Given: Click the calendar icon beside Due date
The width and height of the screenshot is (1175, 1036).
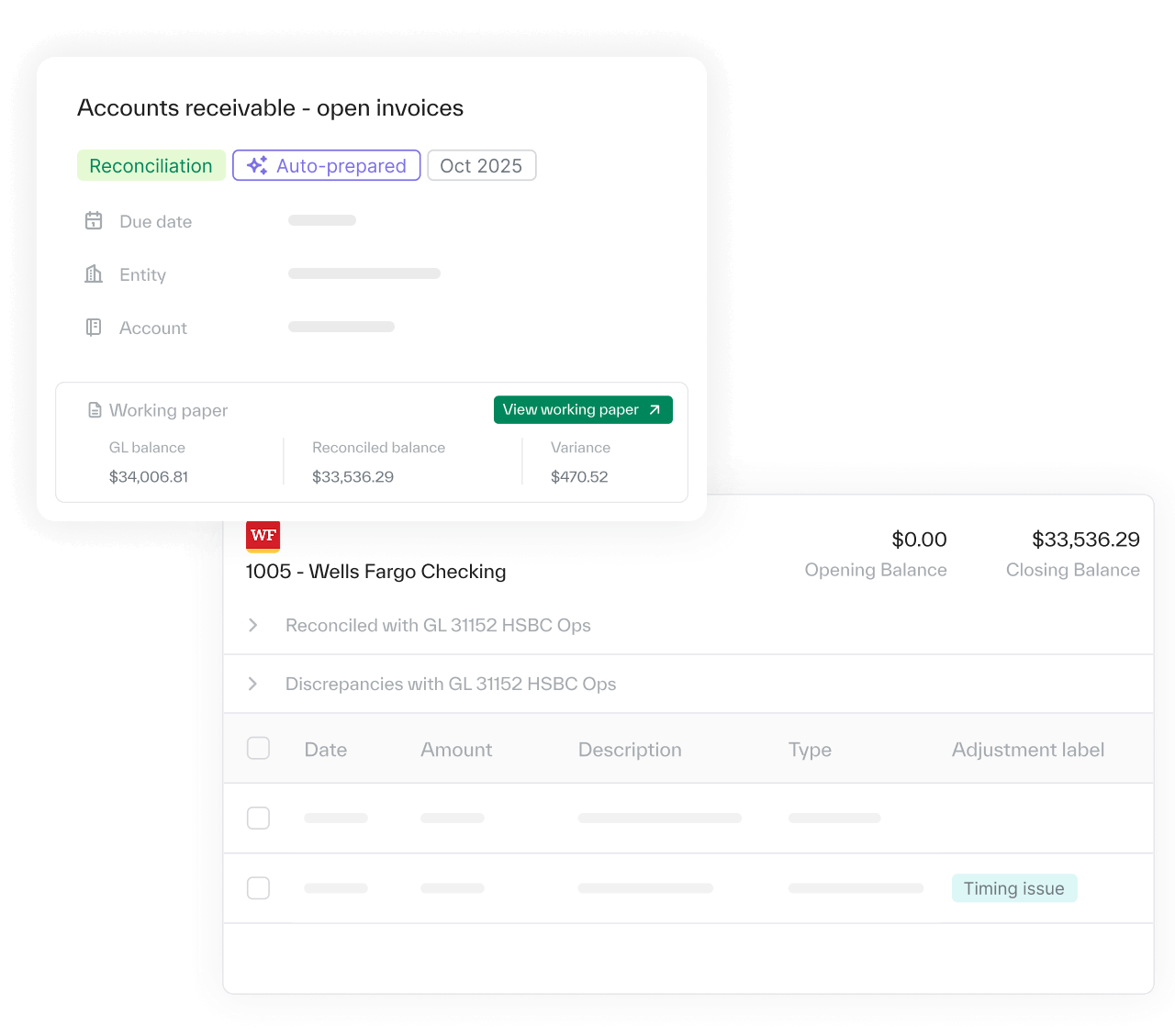Looking at the screenshot, I should 94,221.
